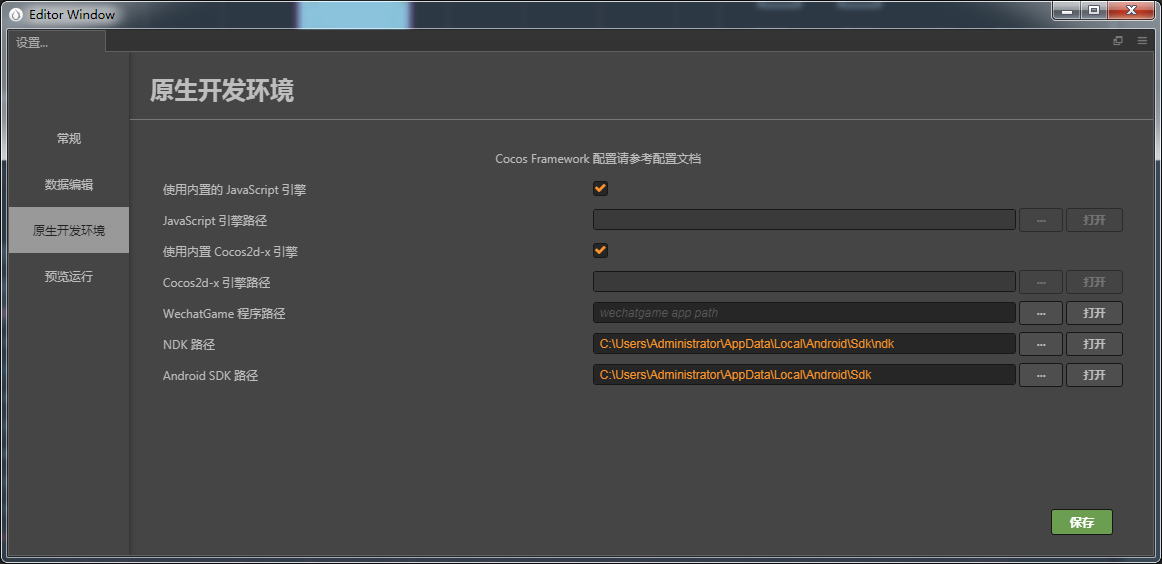Click the ... button for Cocos2d-x 引擎路径

1041,282
